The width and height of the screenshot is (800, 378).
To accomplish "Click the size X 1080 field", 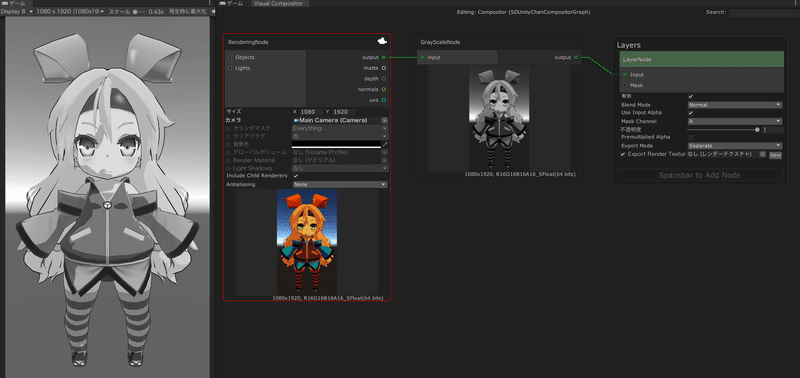I will coord(311,111).
